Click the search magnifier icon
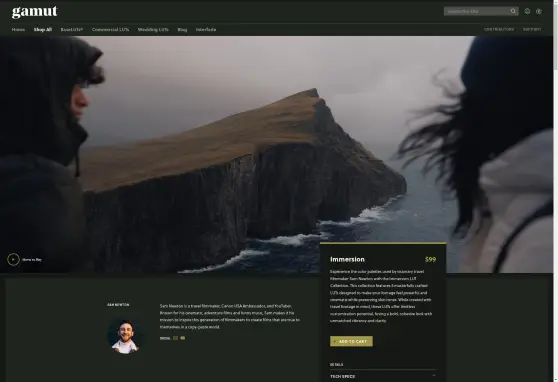 pyautogui.click(x=513, y=11)
